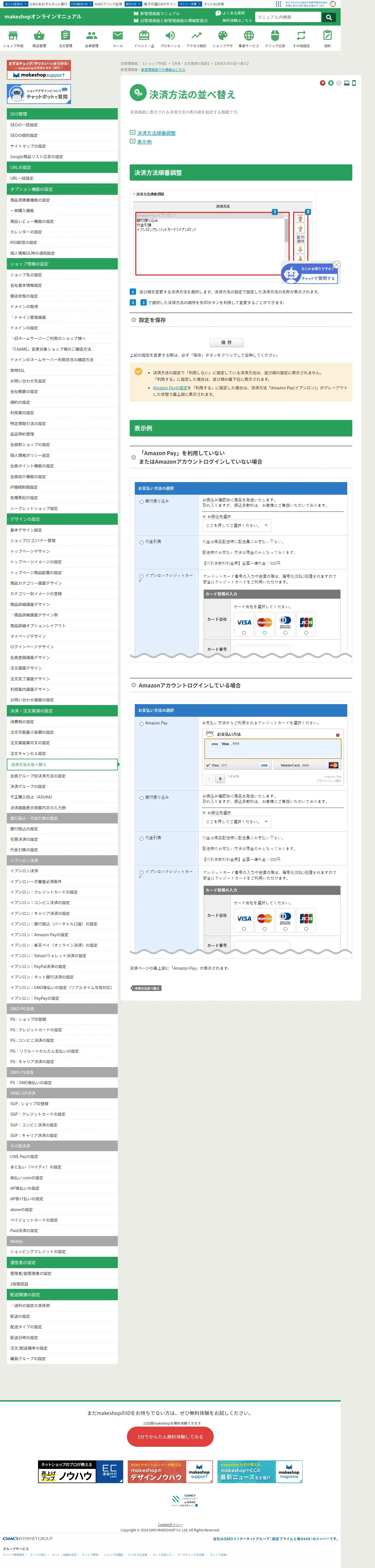Viewport: 375px width, 1568px height.
Task: Open the 最新ニュース makeshop magazine banner
Action: [260, 1472]
